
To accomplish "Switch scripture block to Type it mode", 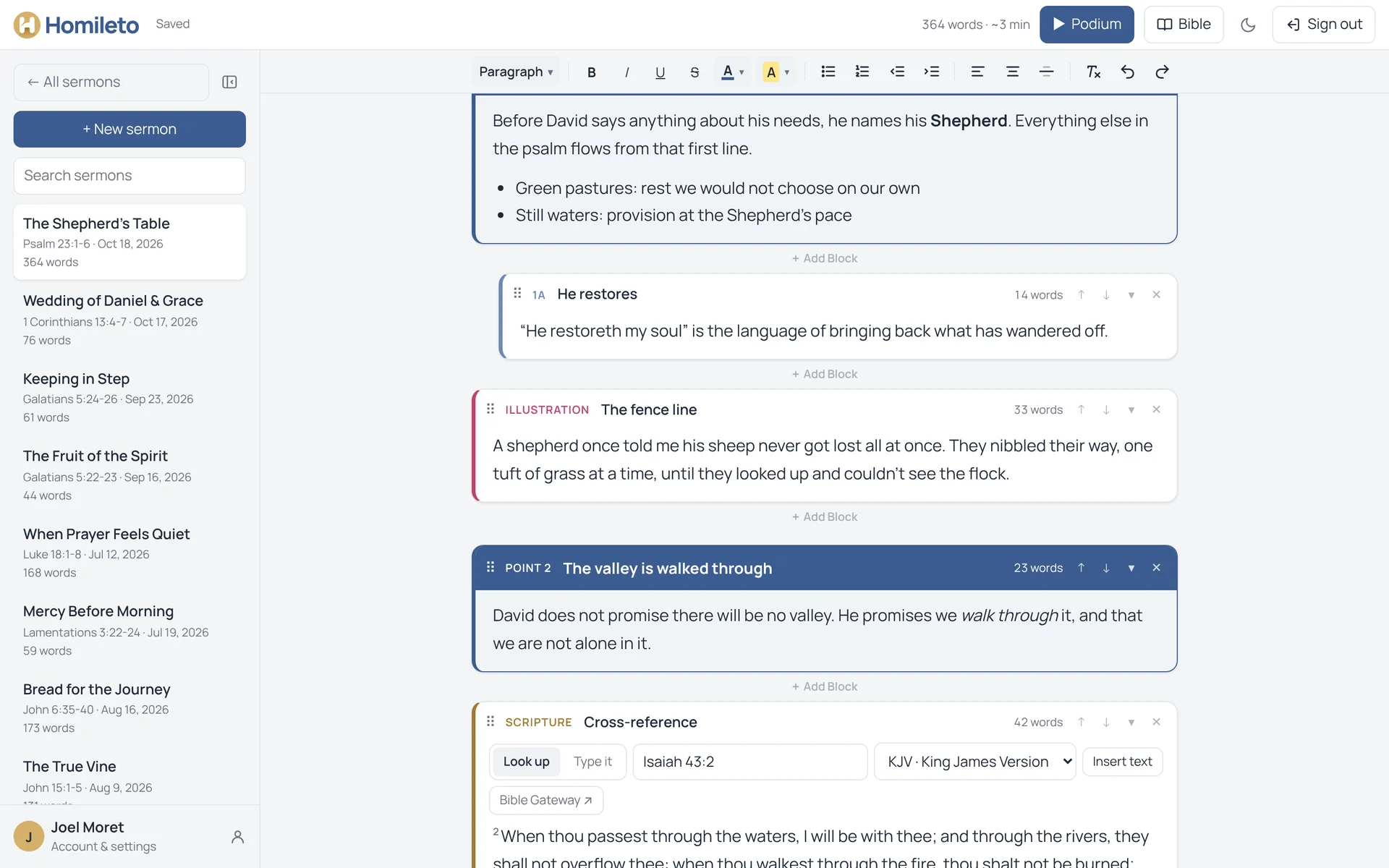I will click(x=592, y=762).
